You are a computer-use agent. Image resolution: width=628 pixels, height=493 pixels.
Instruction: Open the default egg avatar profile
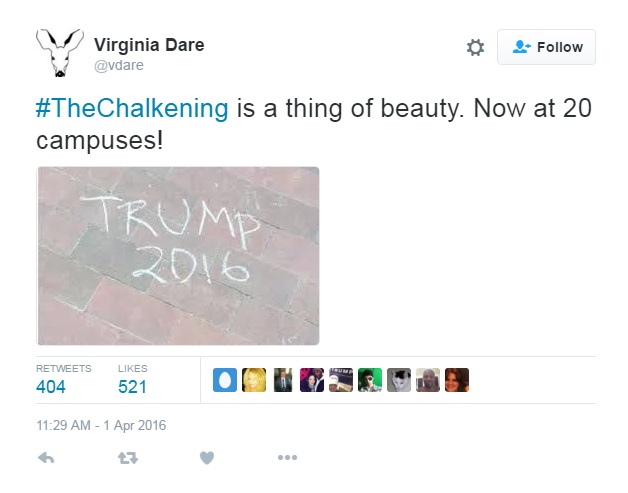pos(225,380)
